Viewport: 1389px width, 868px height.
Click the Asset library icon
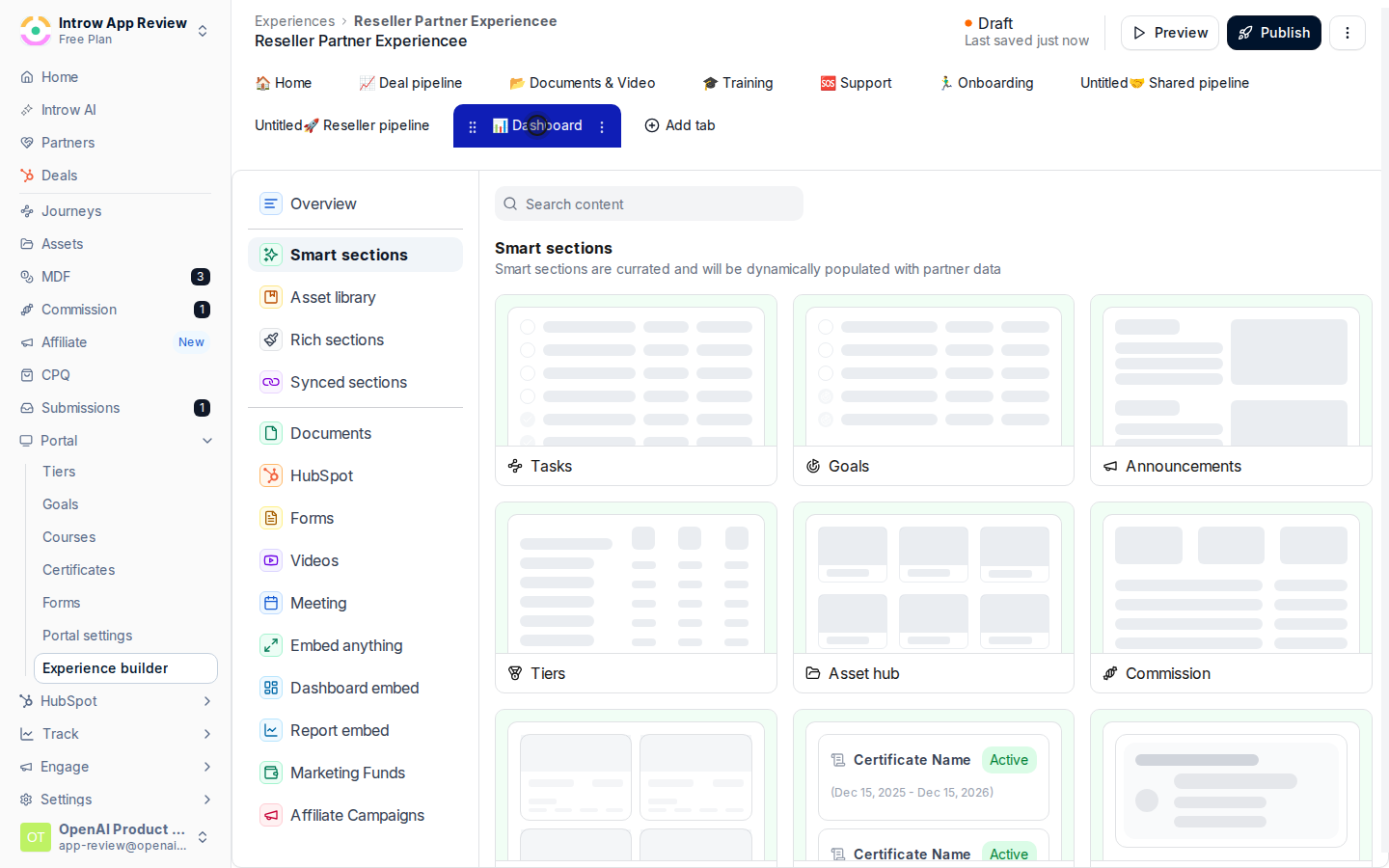(x=271, y=297)
